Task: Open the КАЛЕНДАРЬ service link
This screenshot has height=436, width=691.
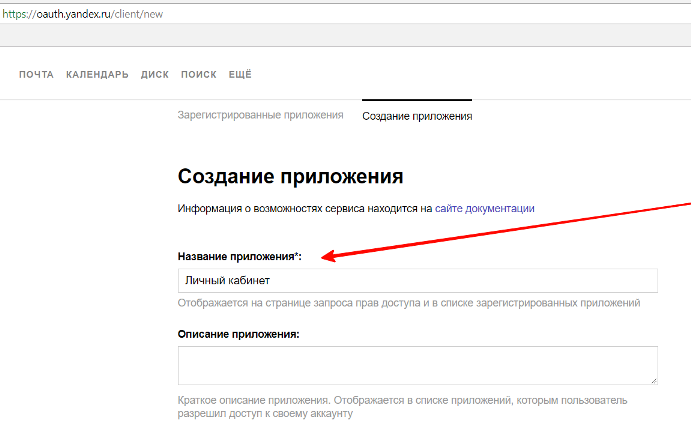Action: pyautogui.click(x=97, y=75)
